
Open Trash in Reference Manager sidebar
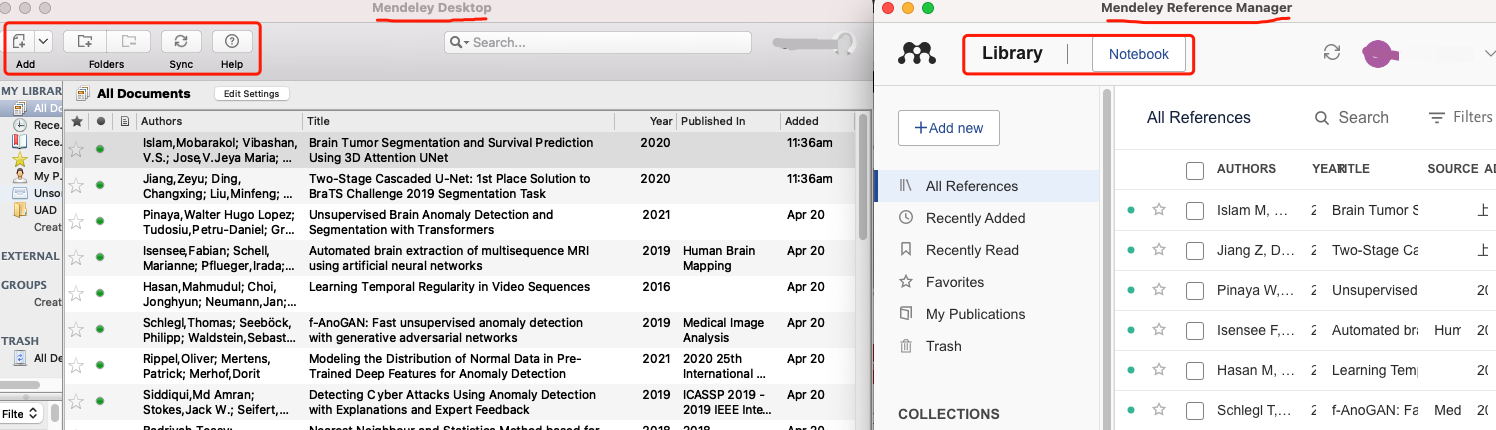[986, 346]
